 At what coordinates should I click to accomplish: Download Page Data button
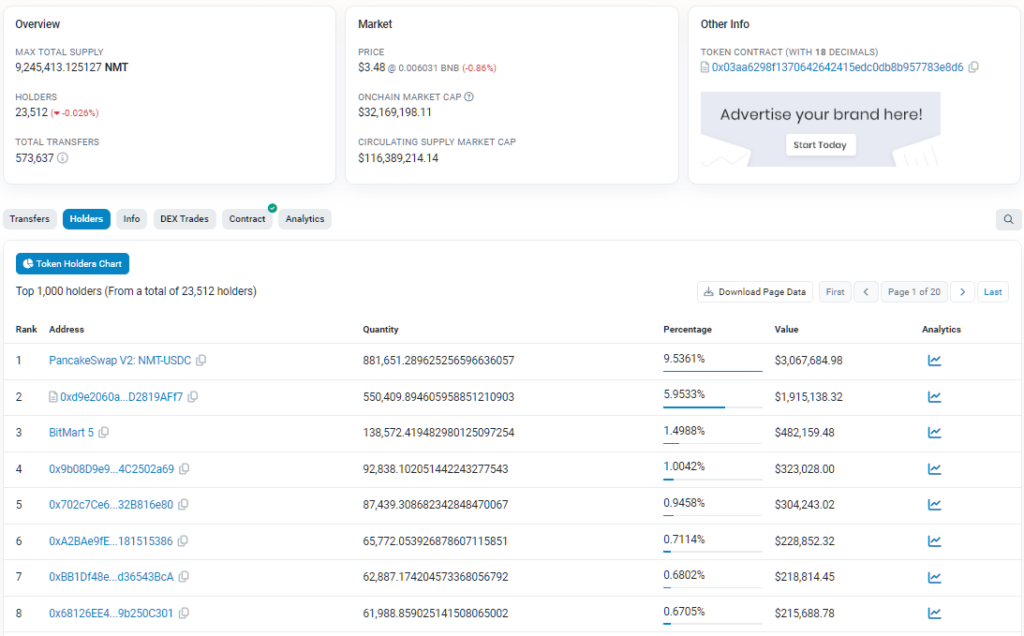point(755,292)
